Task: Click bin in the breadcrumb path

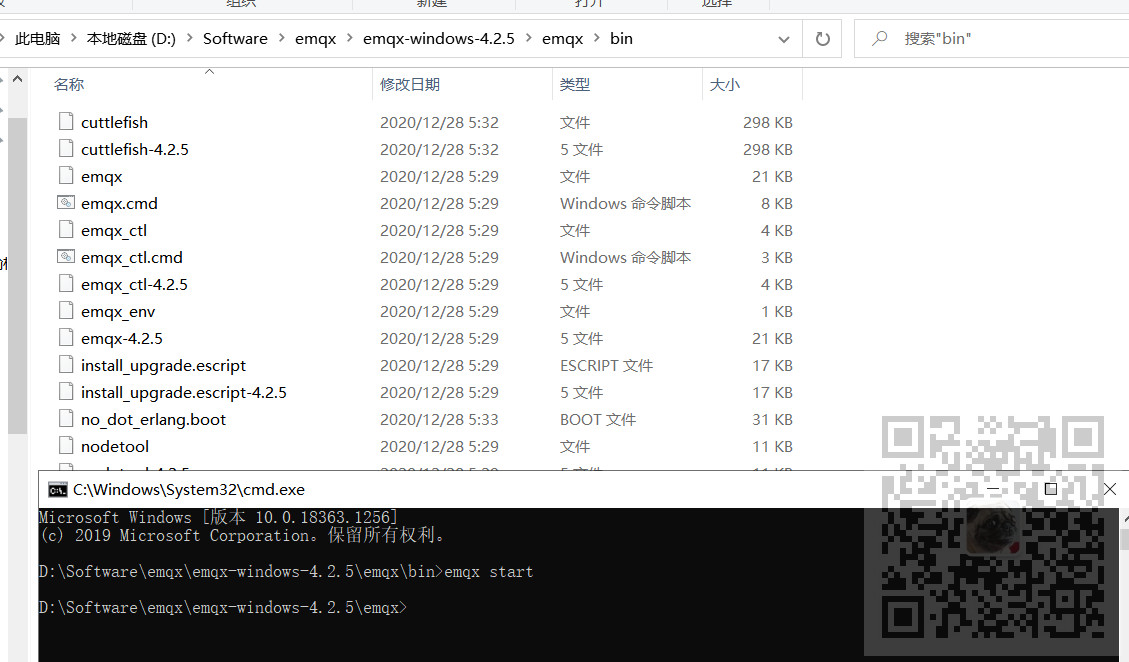Action: coord(621,39)
